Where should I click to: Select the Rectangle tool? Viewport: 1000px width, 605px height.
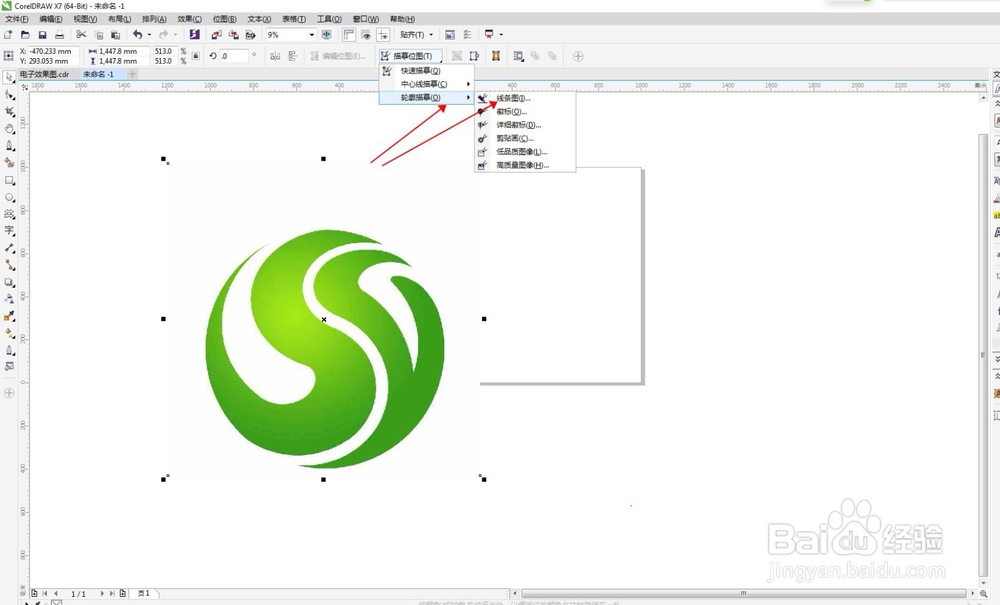10,180
